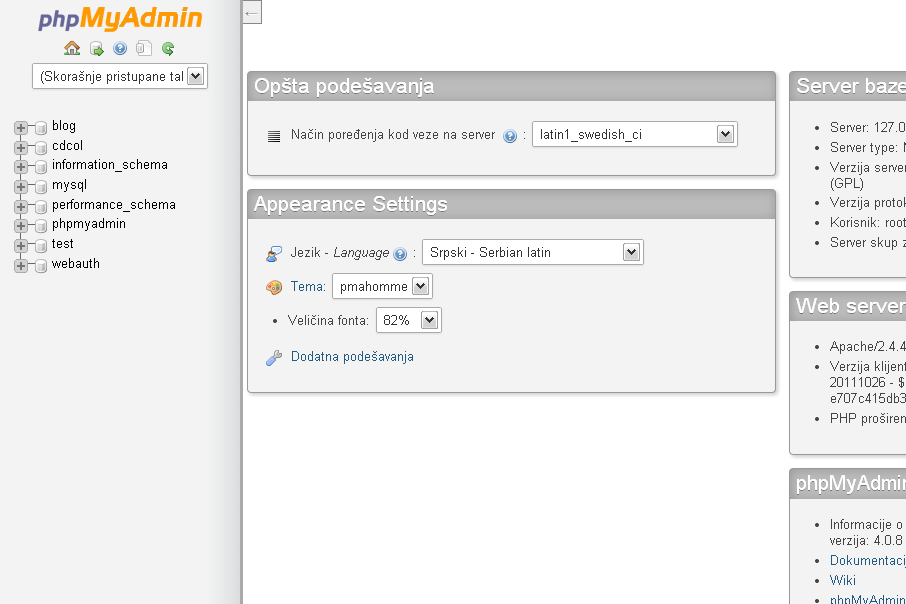Click the Appearance Settings panel header

(511, 204)
